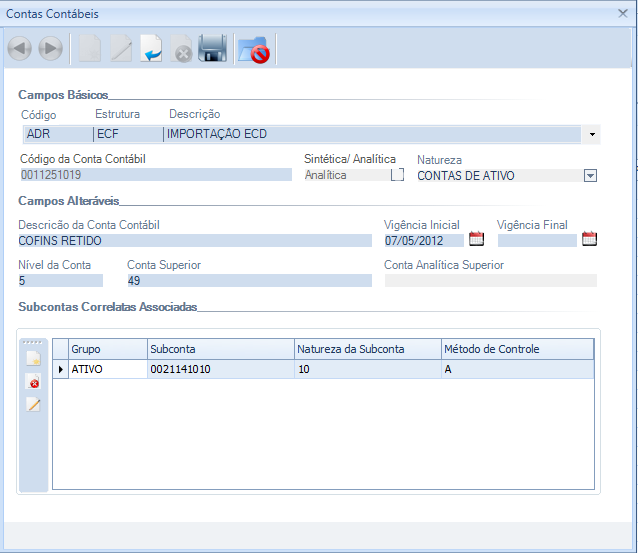Save the record with the floppy disk icon
This screenshot has height=553, width=638.
212,49
